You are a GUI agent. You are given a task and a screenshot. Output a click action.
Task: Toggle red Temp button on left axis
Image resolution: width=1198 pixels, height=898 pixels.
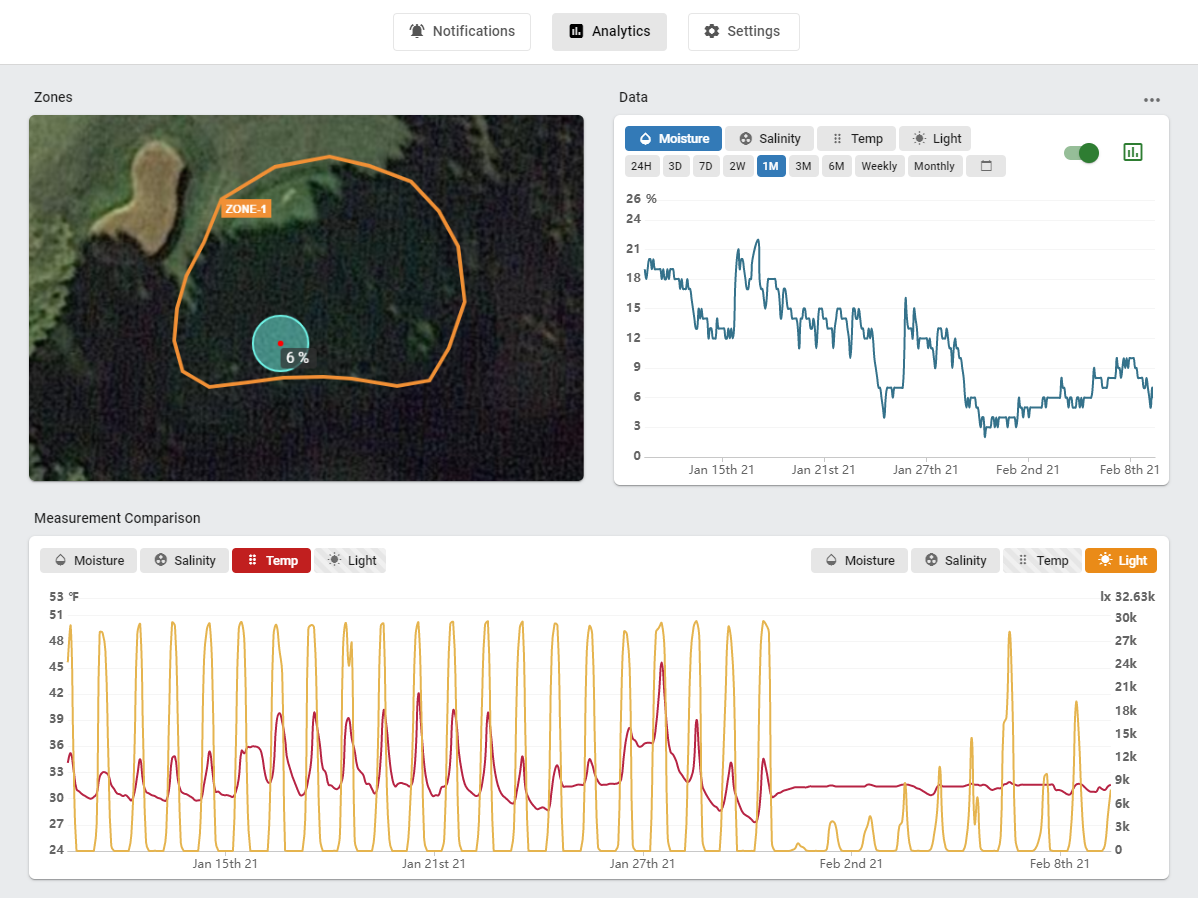click(x=271, y=560)
